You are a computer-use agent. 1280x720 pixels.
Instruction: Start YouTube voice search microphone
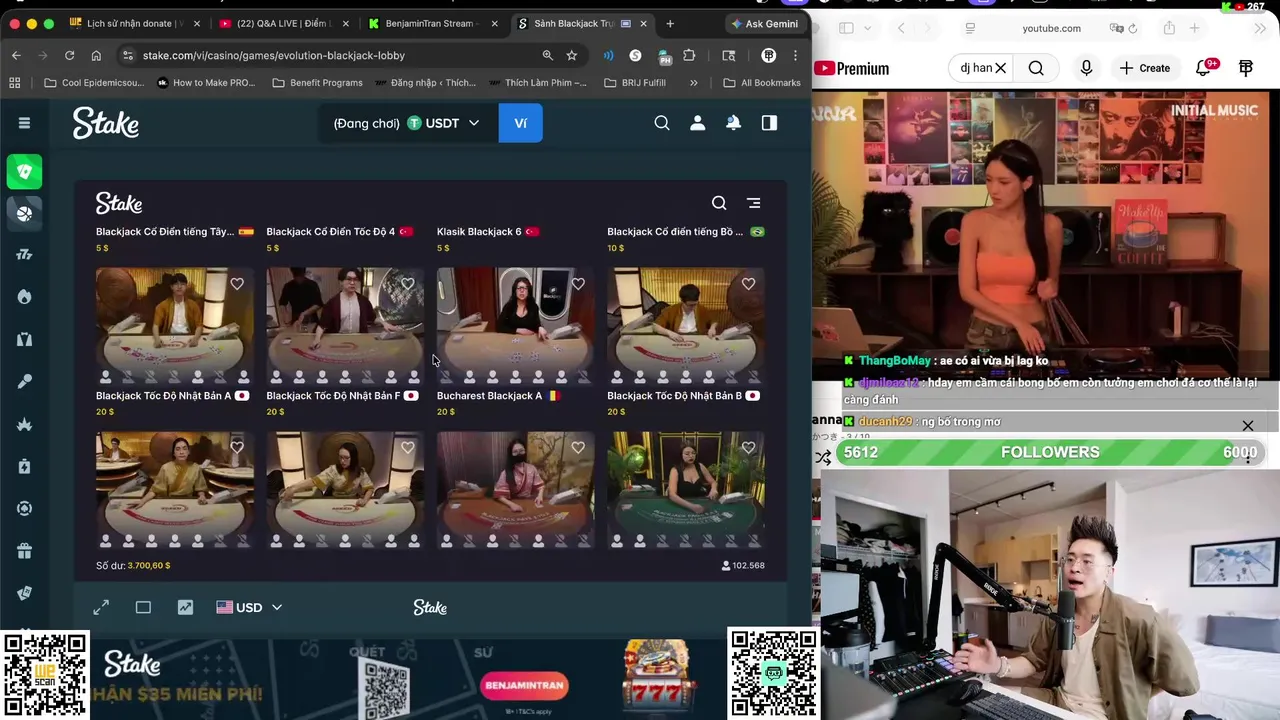point(1086,68)
